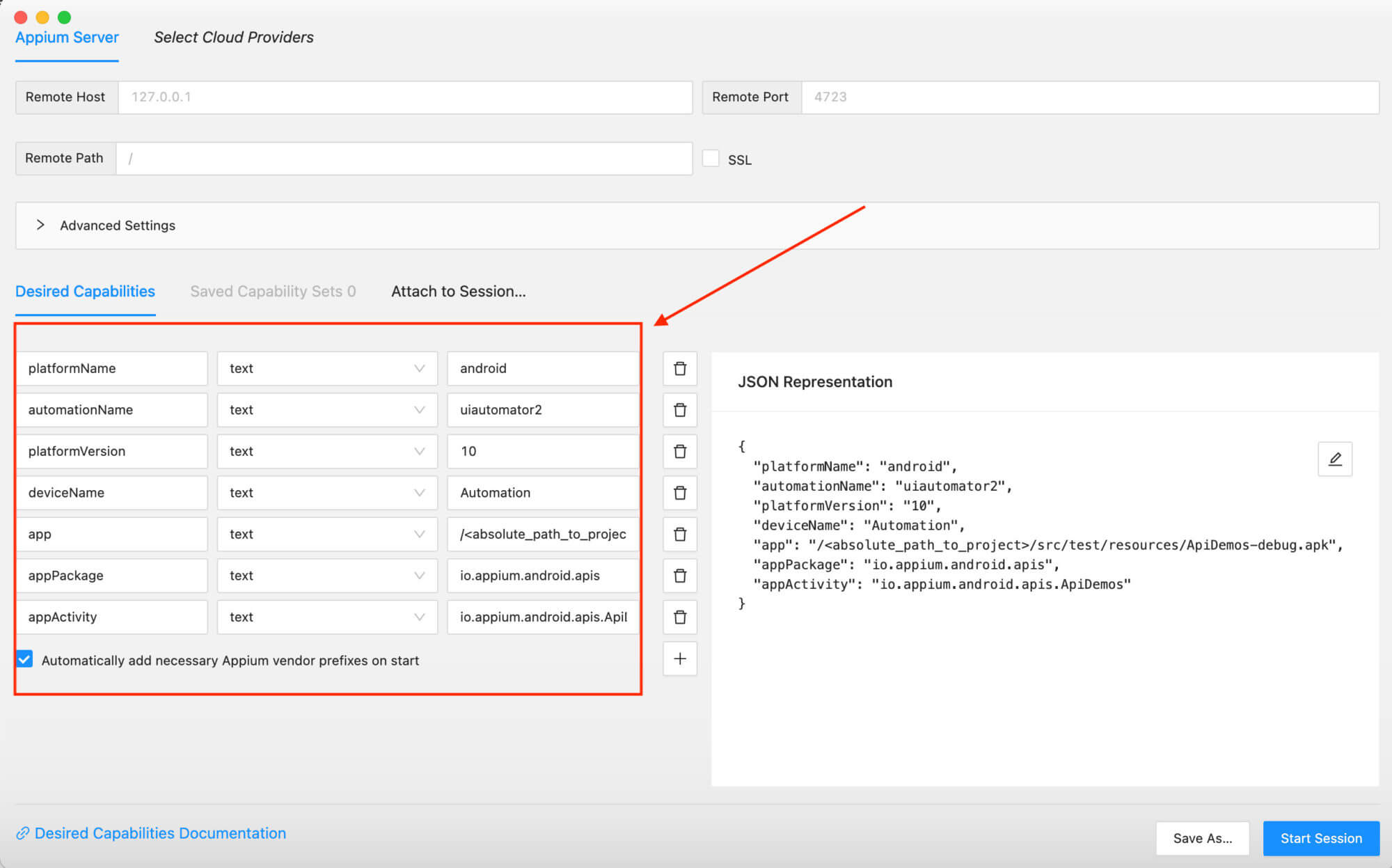Toggle SSL checkbox
Image resolution: width=1392 pixels, height=868 pixels.
pos(711,159)
